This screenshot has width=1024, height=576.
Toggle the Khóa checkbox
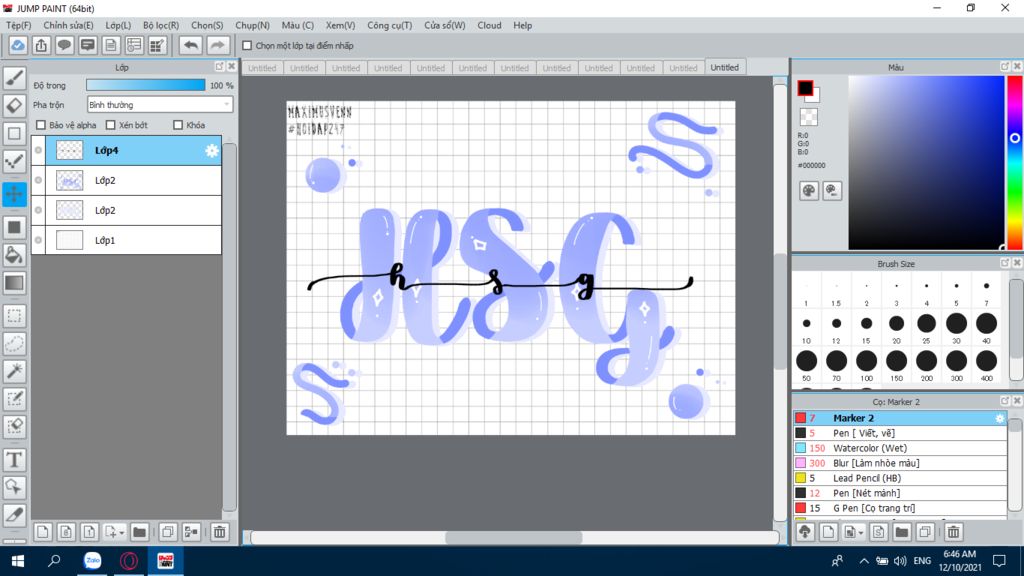[x=178, y=125]
